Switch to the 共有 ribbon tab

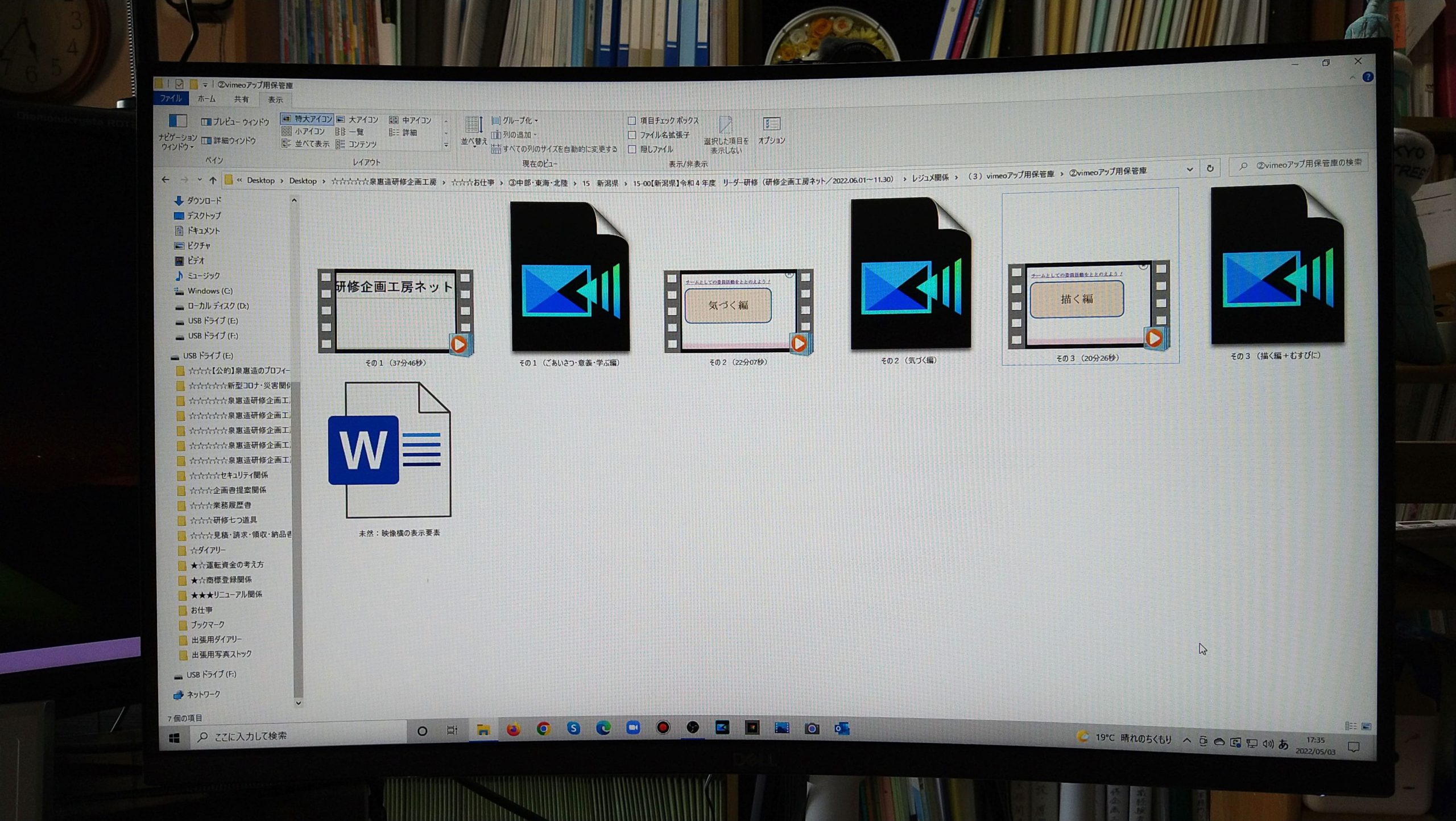241,99
